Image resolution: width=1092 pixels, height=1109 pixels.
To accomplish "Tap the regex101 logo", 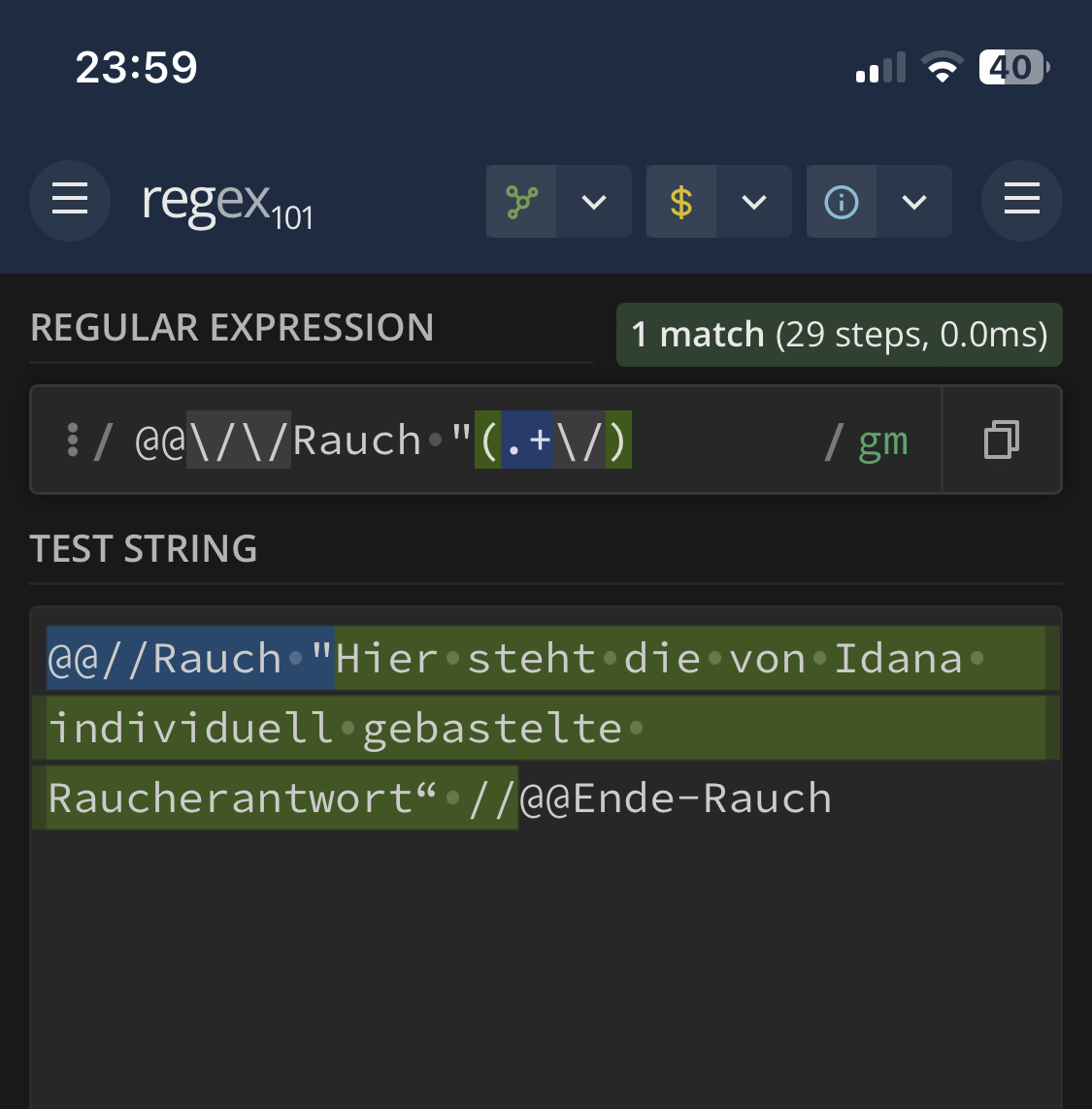I will click(227, 205).
